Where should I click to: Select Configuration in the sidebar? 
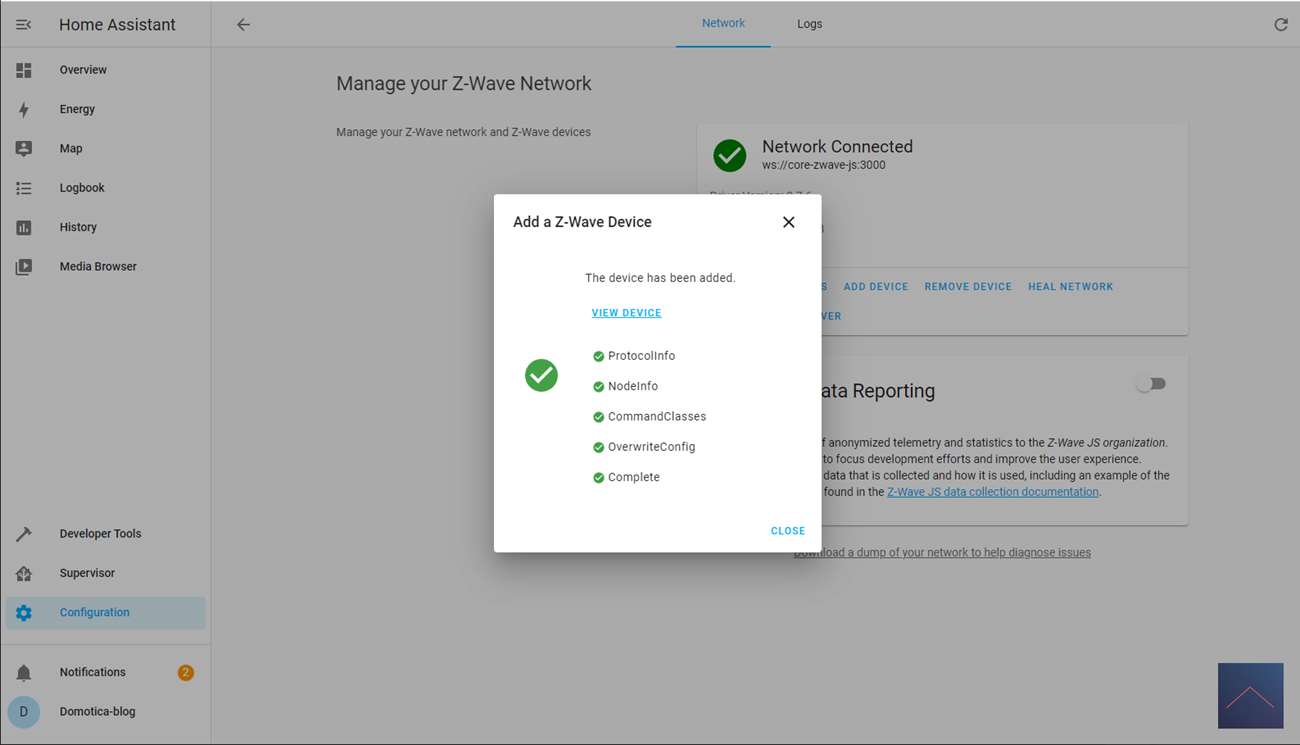coord(105,613)
